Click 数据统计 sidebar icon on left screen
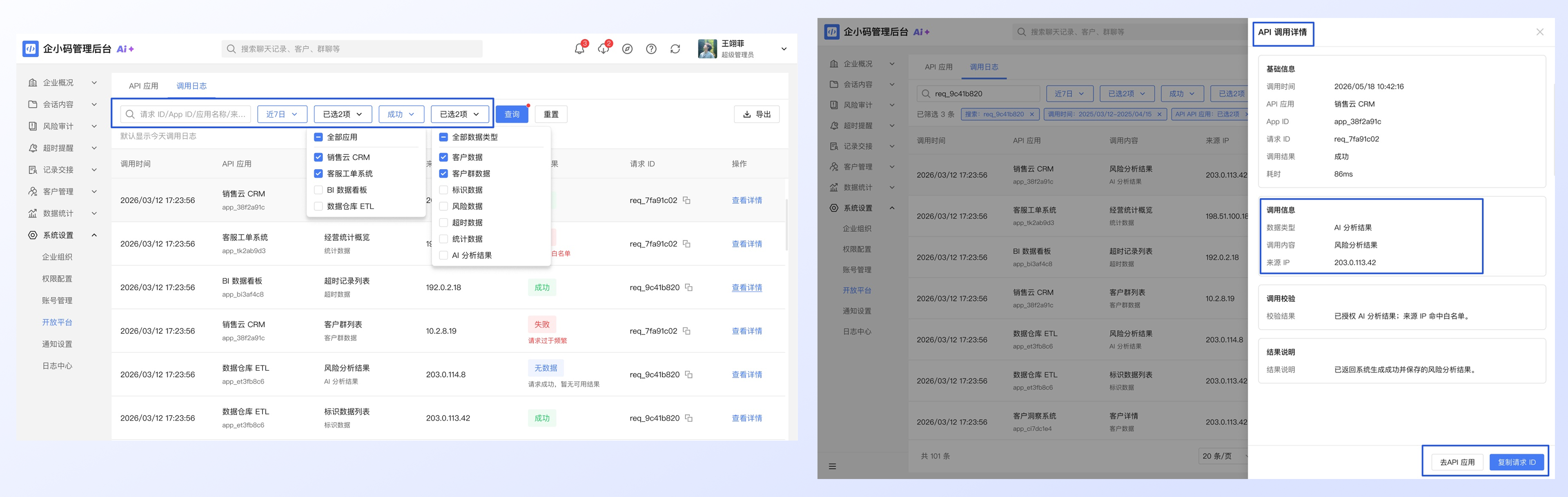The width and height of the screenshot is (1568, 497). click(x=33, y=213)
